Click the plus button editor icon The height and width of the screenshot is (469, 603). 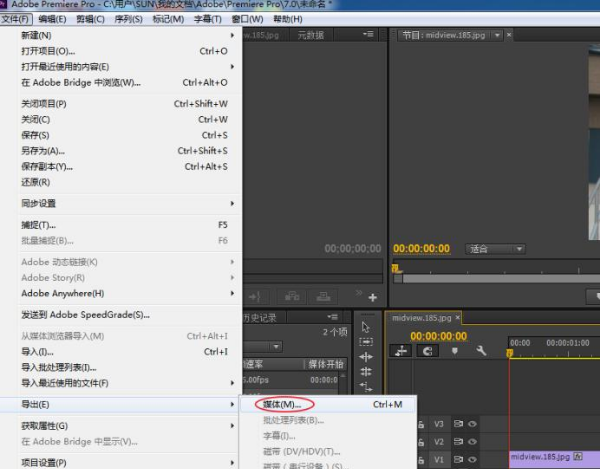pyautogui.click(x=372, y=297)
